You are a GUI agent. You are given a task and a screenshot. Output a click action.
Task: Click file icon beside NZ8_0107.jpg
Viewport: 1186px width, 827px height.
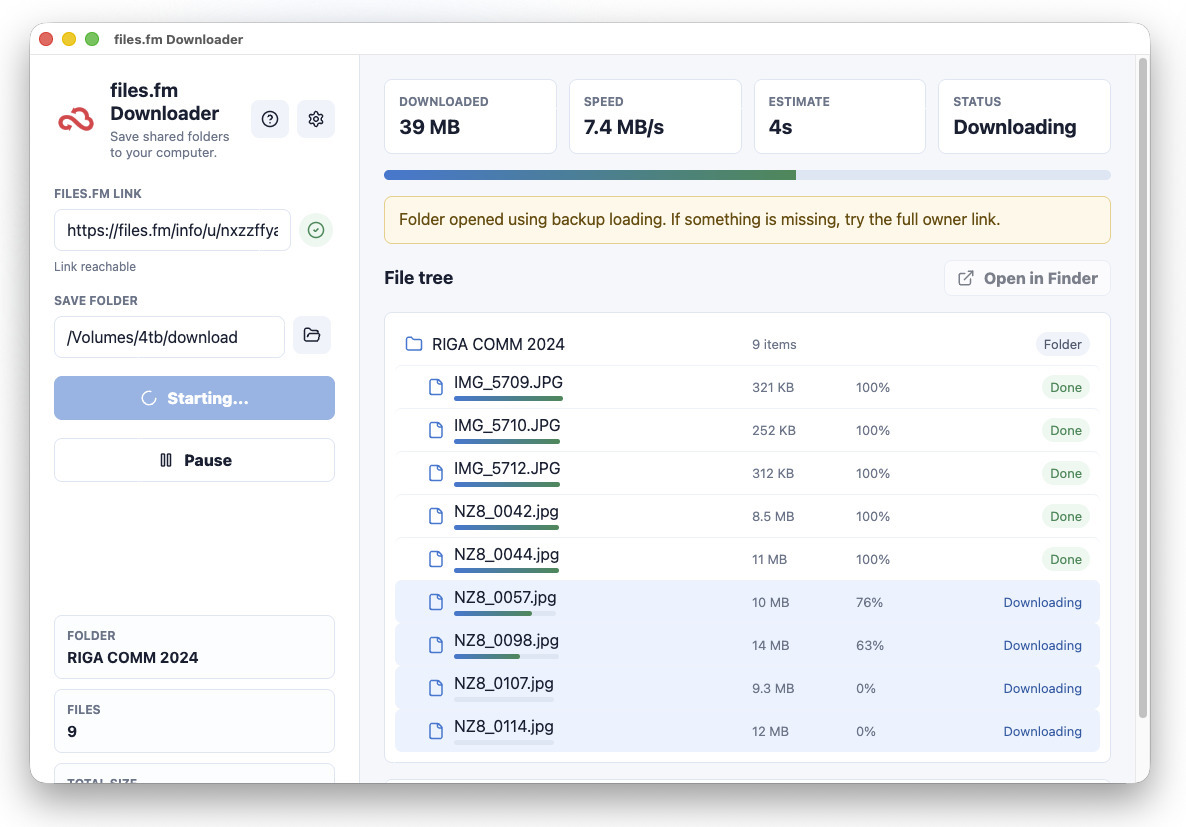click(436, 689)
